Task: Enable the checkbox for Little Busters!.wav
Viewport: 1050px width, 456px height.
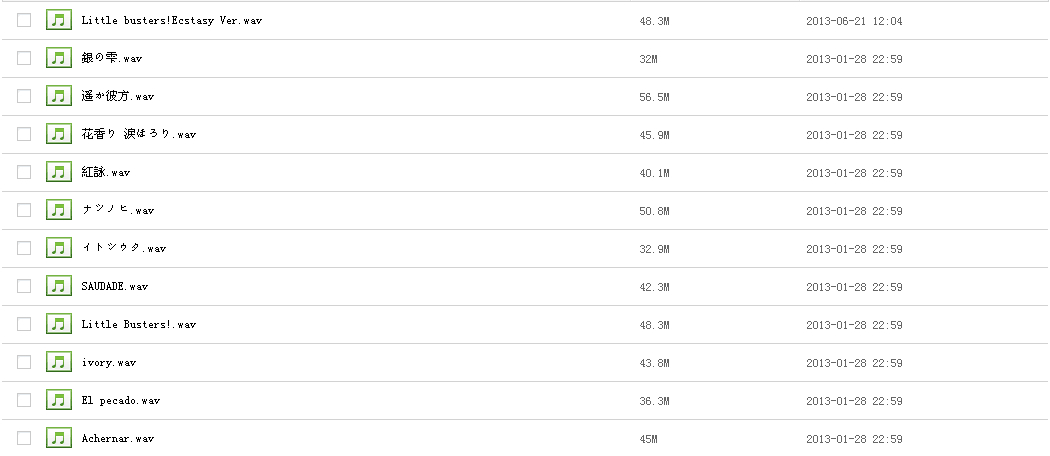Action: click(x=24, y=324)
